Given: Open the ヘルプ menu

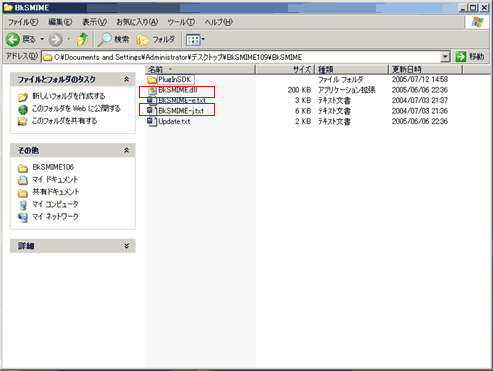Looking at the screenshot, I should (x=218, y=22).
